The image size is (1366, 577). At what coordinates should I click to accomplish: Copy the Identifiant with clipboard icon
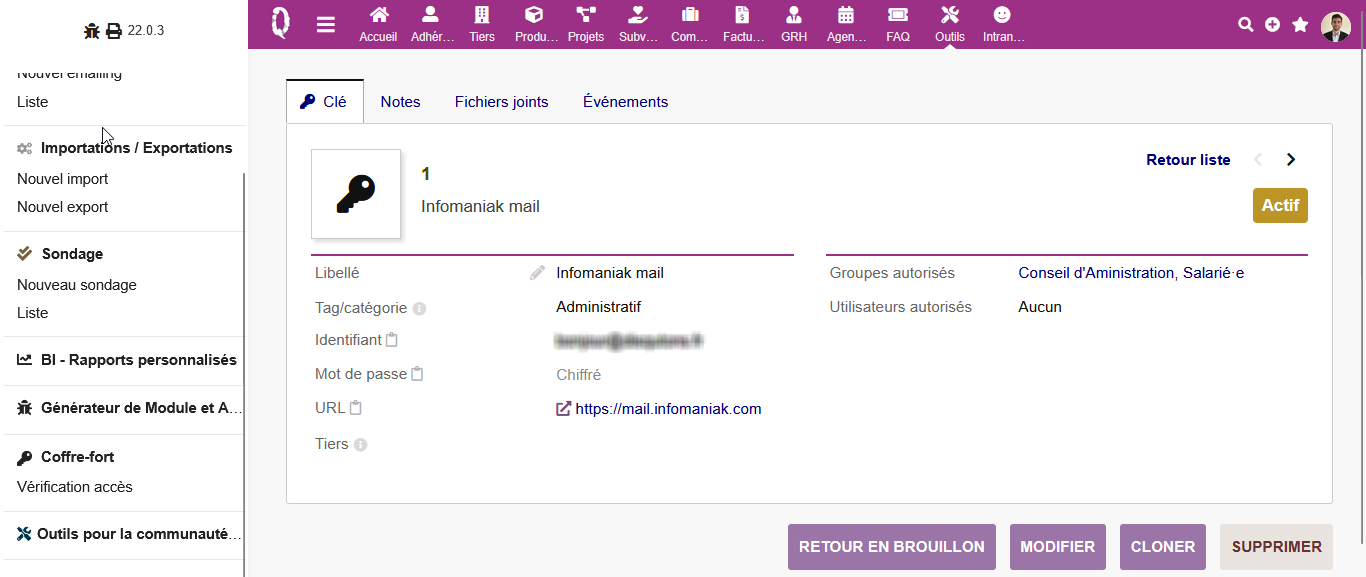coord(392,340)
